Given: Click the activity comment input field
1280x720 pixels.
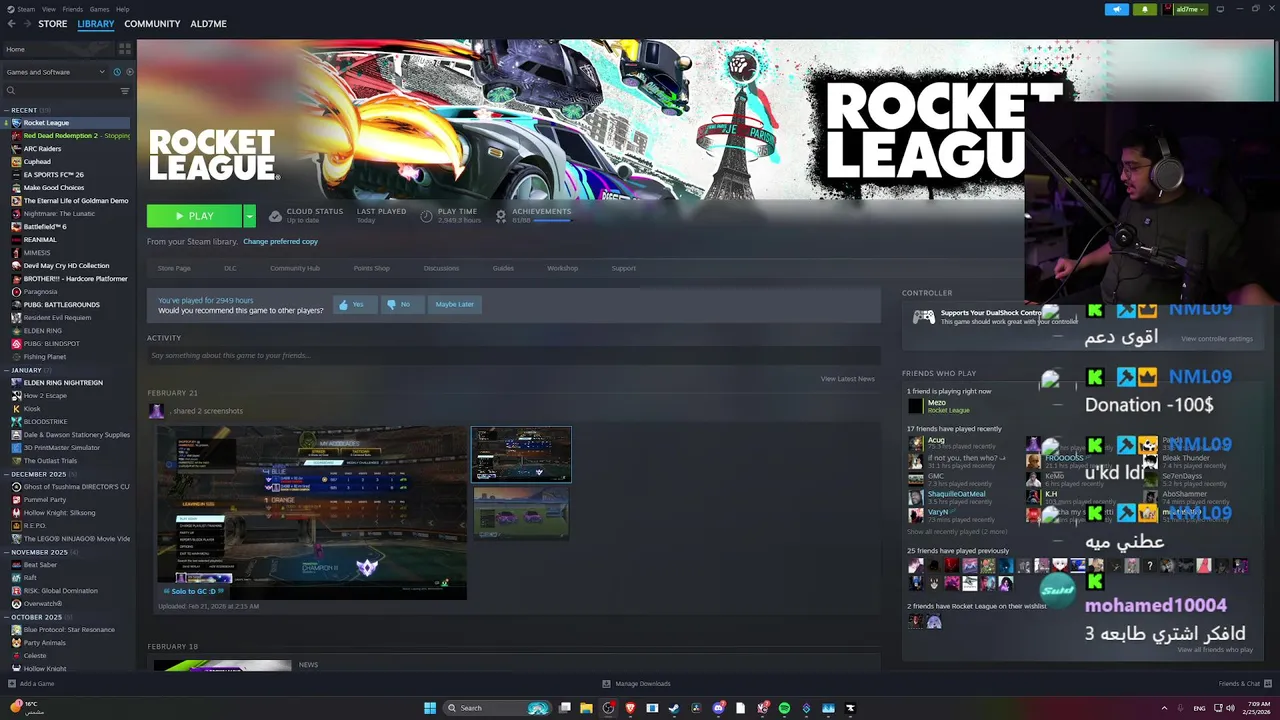Looking at the screenshot, I should pyautogui.click(x=514, y=356).
